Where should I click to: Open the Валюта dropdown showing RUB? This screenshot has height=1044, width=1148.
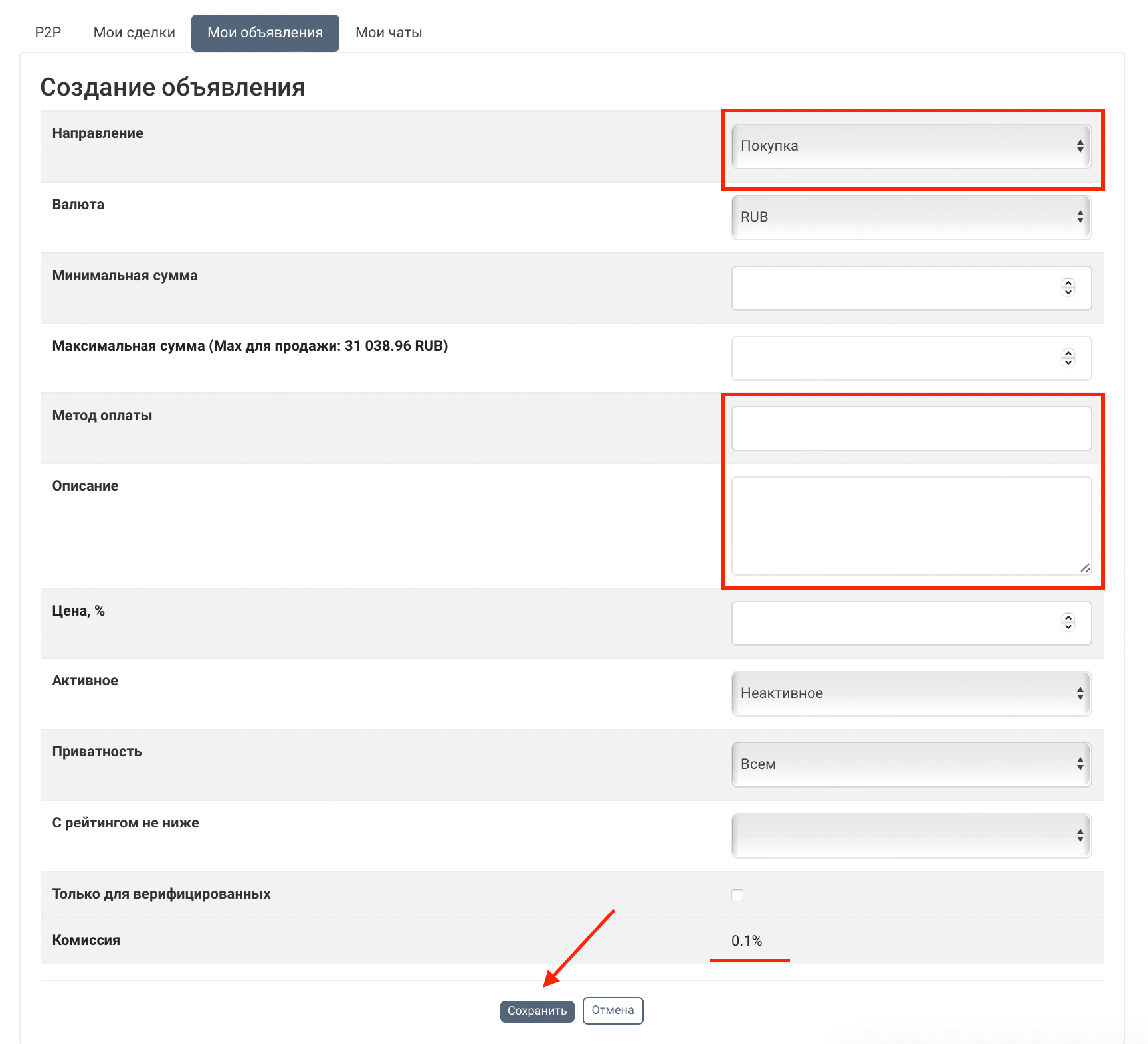pos(910,217)
